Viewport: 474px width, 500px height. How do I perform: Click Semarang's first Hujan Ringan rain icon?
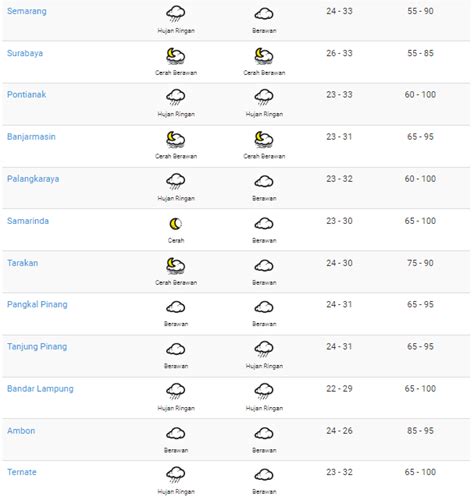pos(176,14)
